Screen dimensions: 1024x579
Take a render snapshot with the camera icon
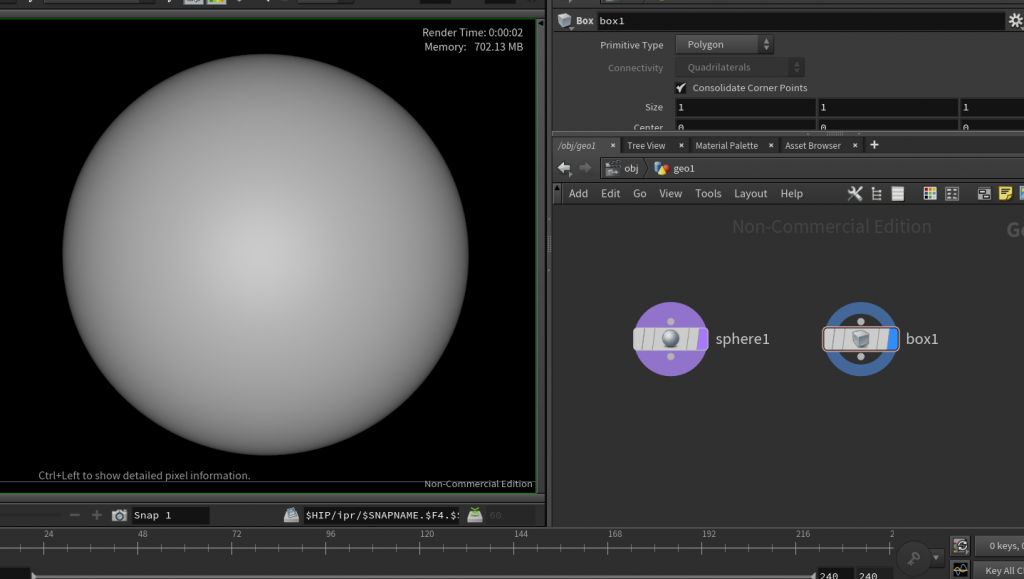(121, 514)
